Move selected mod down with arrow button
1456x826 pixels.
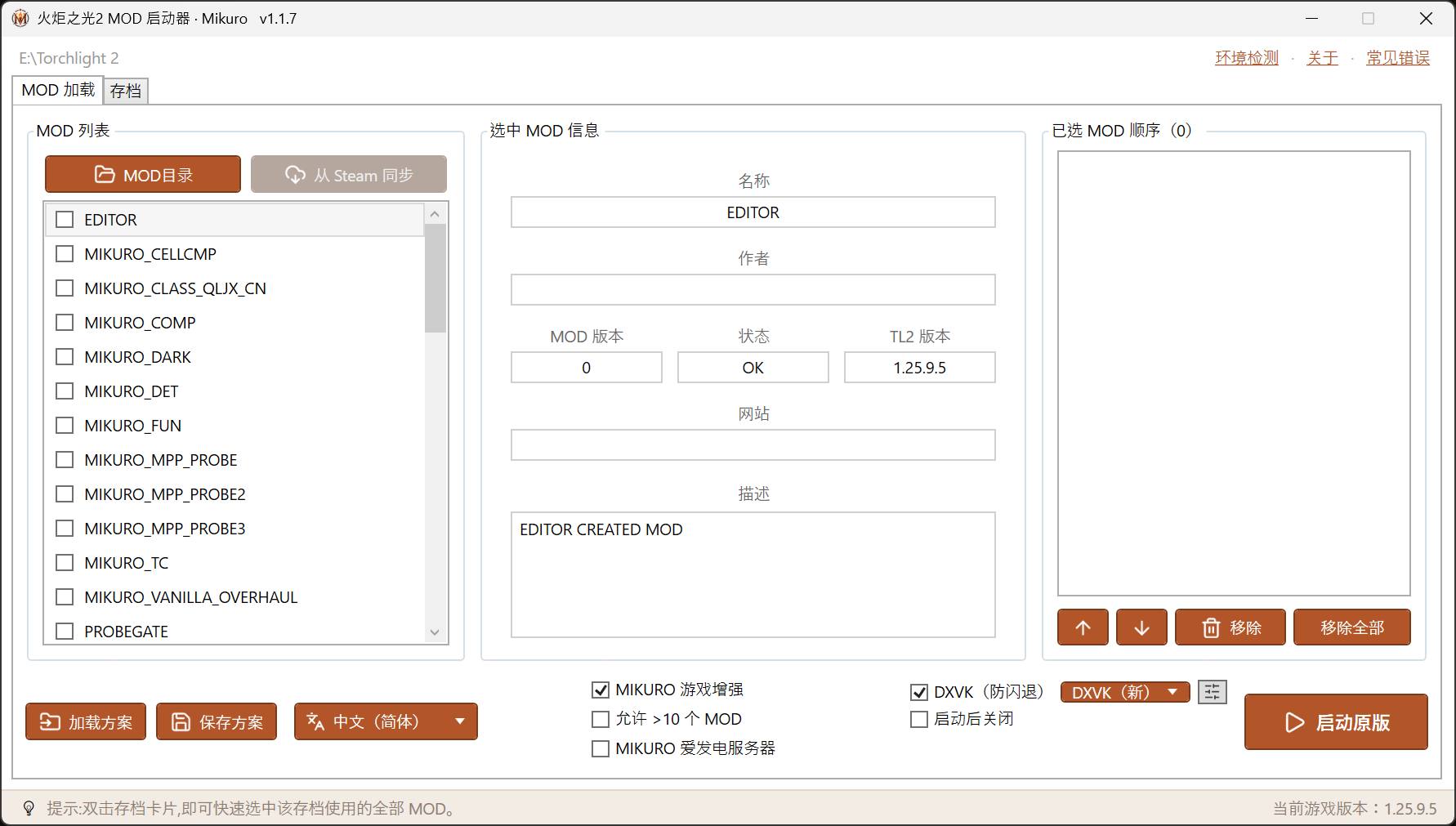click(1141, 627)
